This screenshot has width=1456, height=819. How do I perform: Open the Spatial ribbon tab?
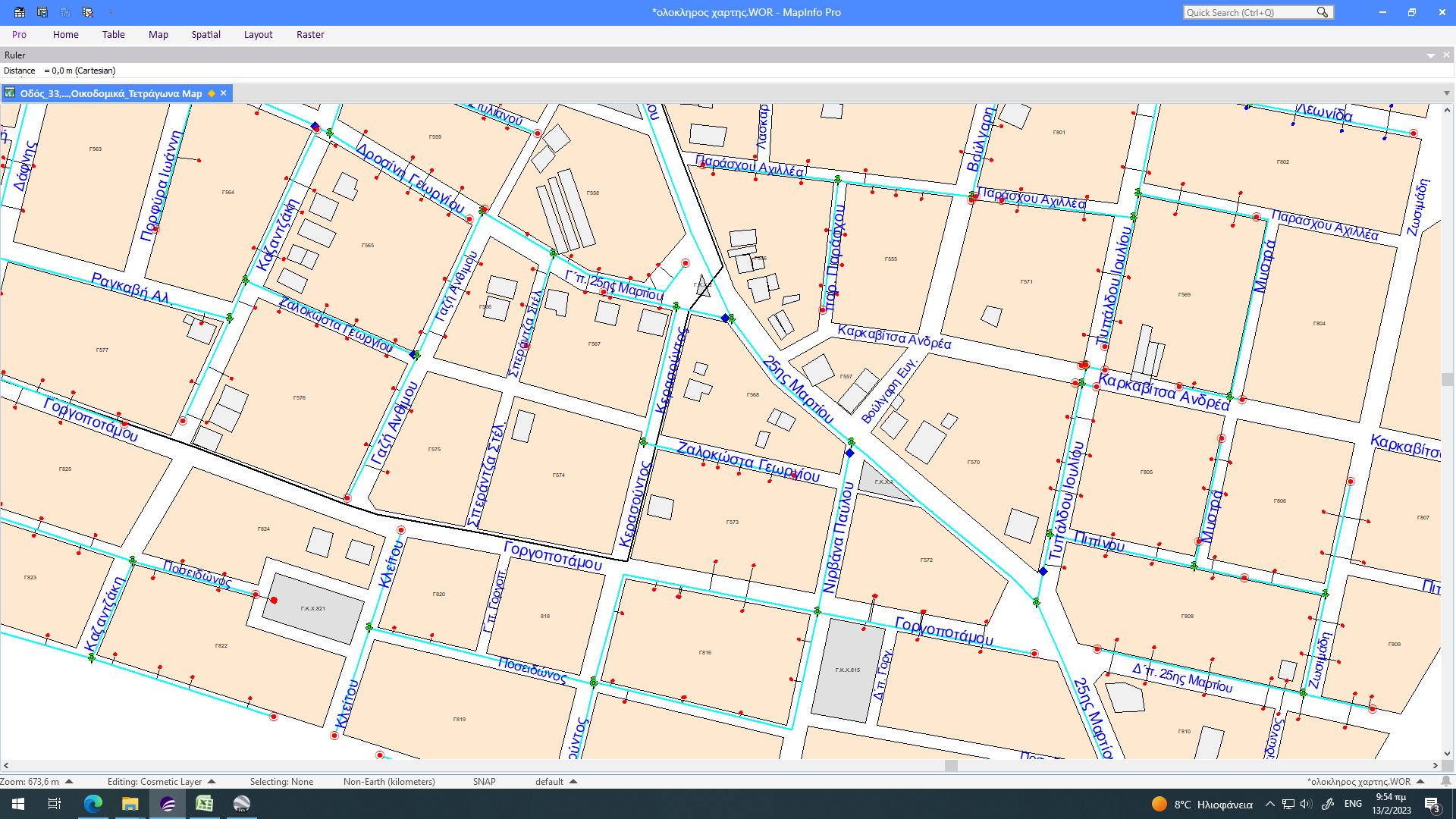206,35
